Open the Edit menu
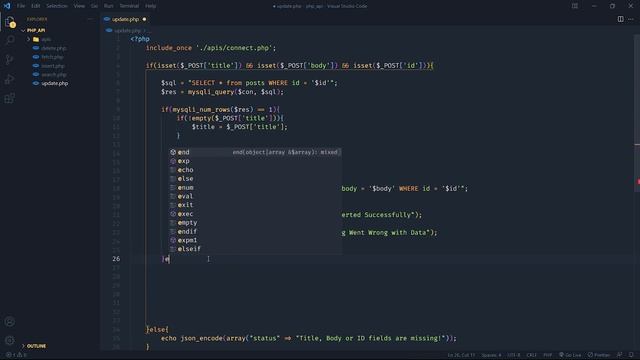 click(x=36, y=6)
